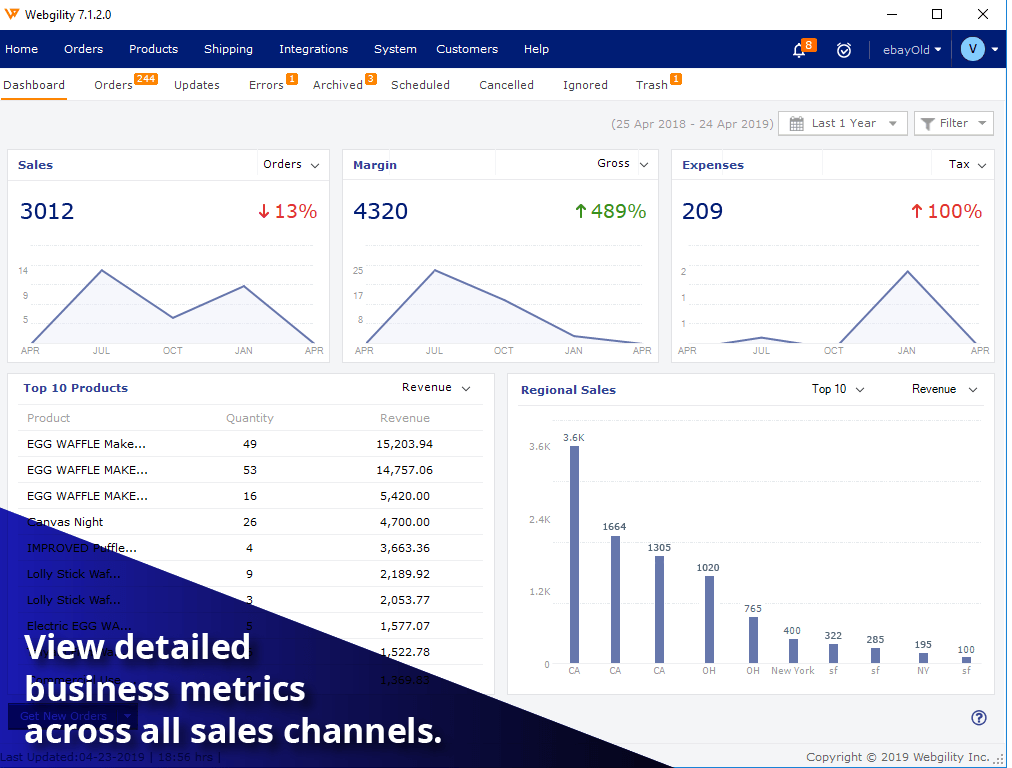The image size is (1012, 768).
Task: Click the 3.6K bar in Regional Sales
Action: [x=574, y=554]
